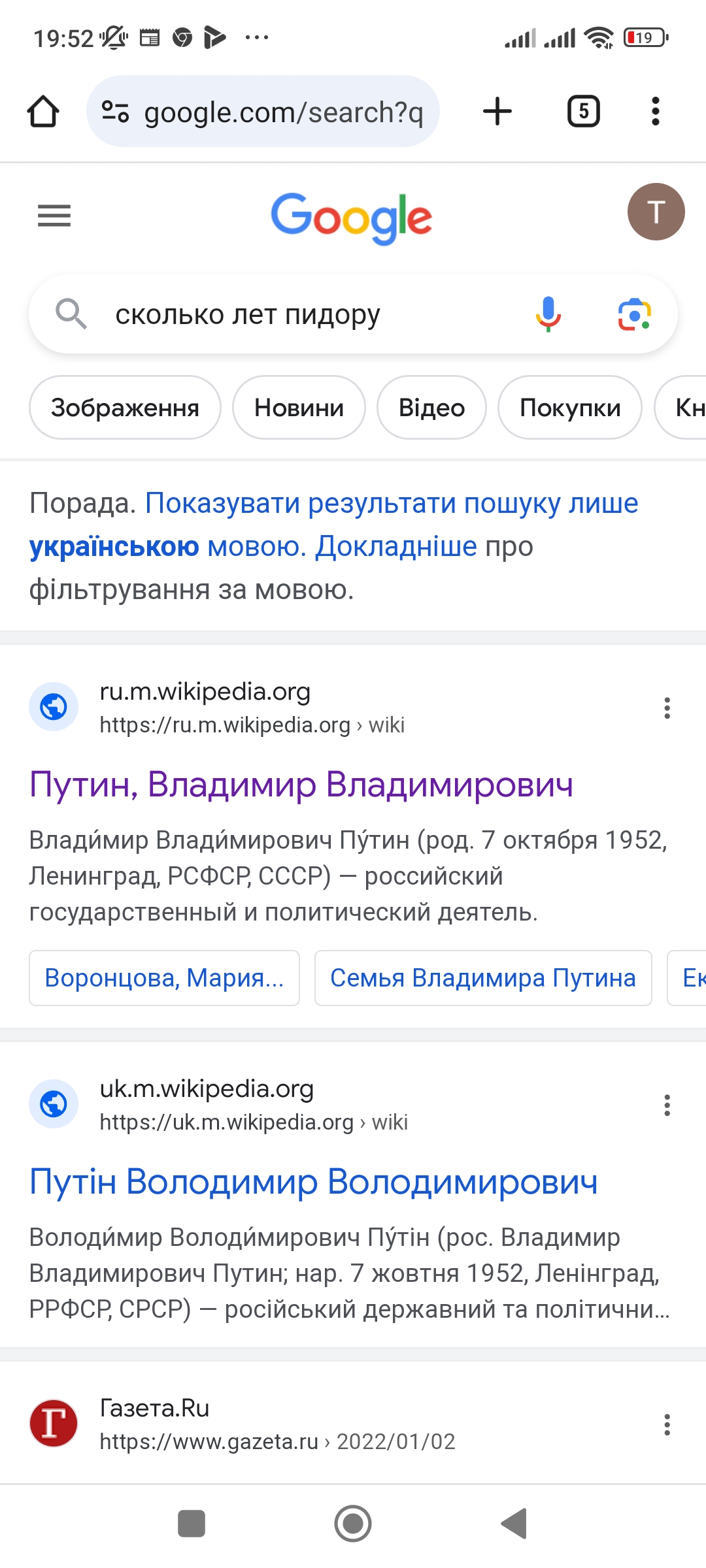Switch to the Новини filter
Viewport: 706px width, 1568px height.
[299, 408]
